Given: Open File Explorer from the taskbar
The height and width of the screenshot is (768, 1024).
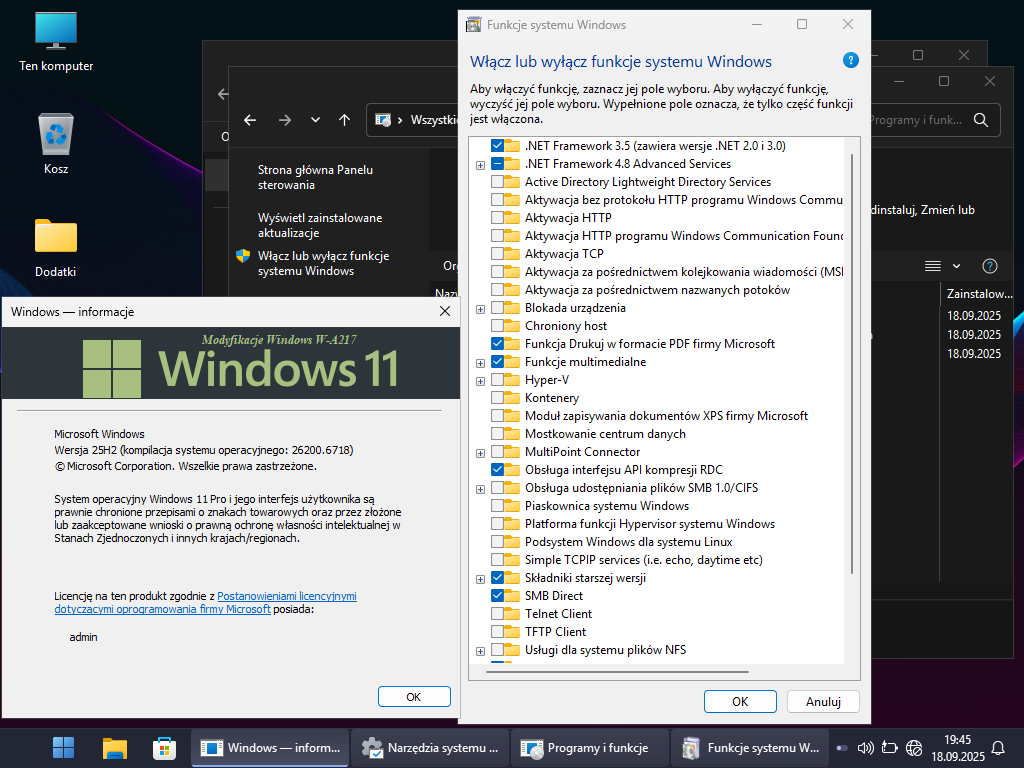Looking at the screenshot, I should point(114,747).
